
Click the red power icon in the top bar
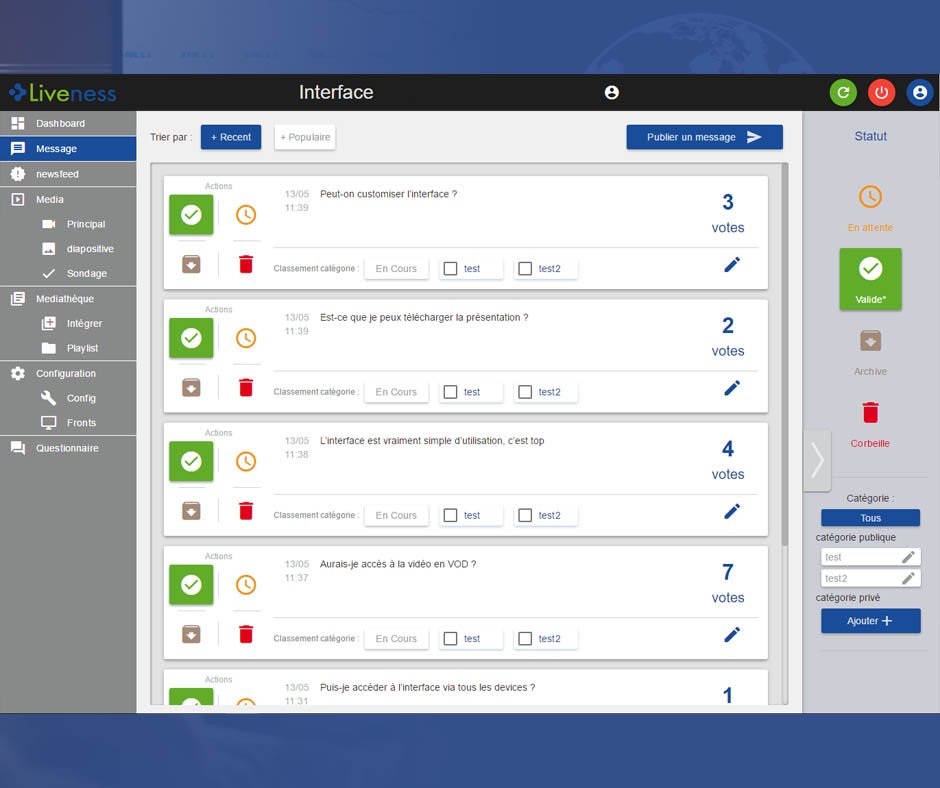[x=881, y=92]
